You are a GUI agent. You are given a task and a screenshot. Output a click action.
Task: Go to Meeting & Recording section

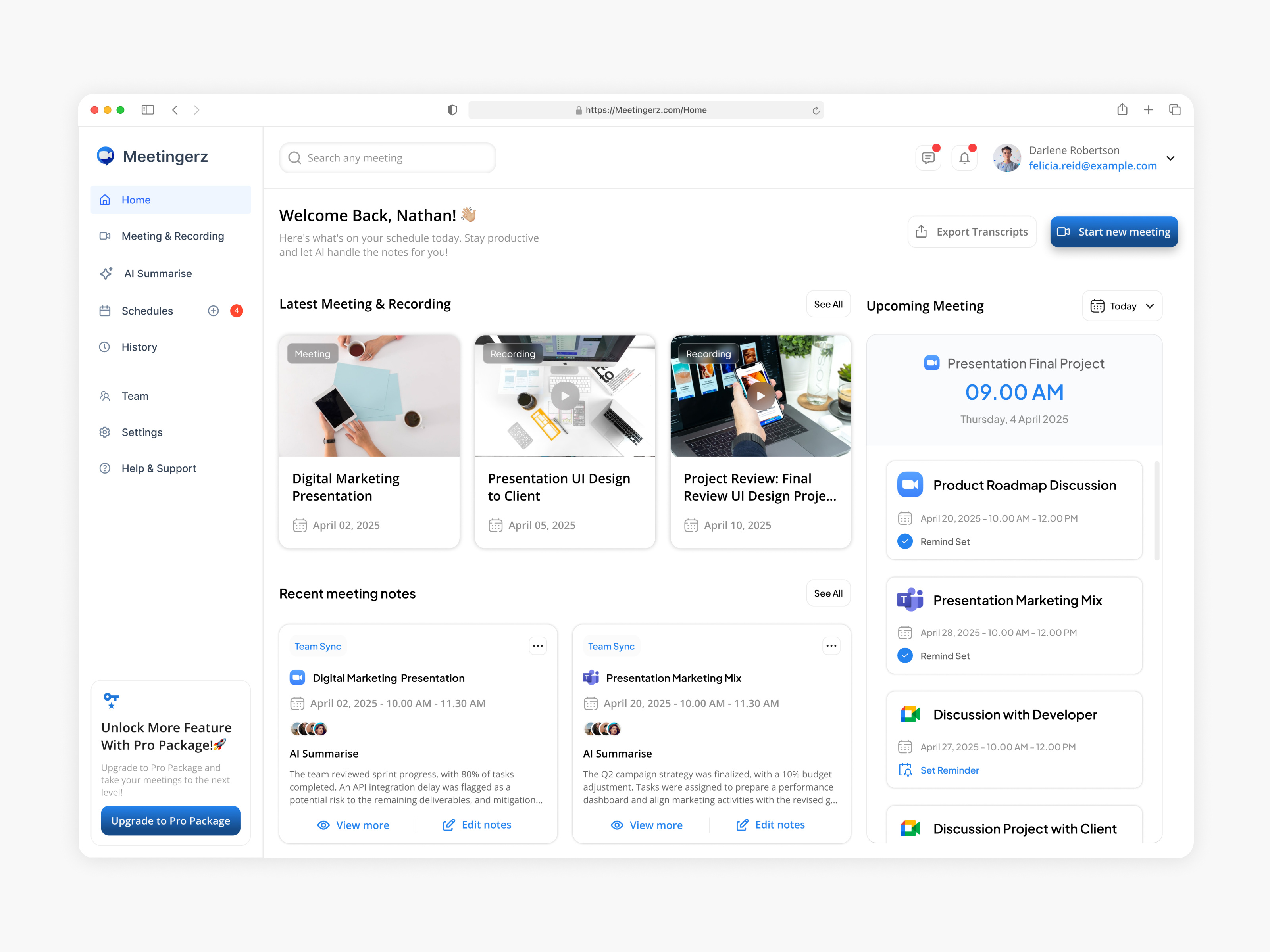pyautogui.click(x=172, y=236)
